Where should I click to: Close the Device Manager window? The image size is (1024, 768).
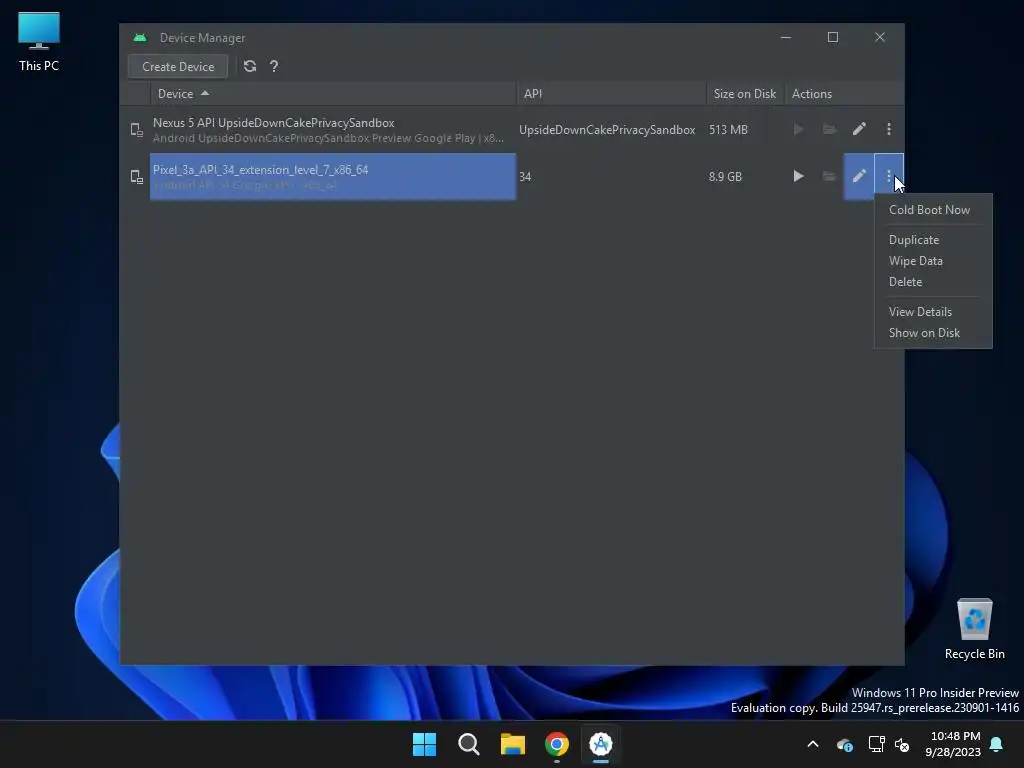(880, 37)
